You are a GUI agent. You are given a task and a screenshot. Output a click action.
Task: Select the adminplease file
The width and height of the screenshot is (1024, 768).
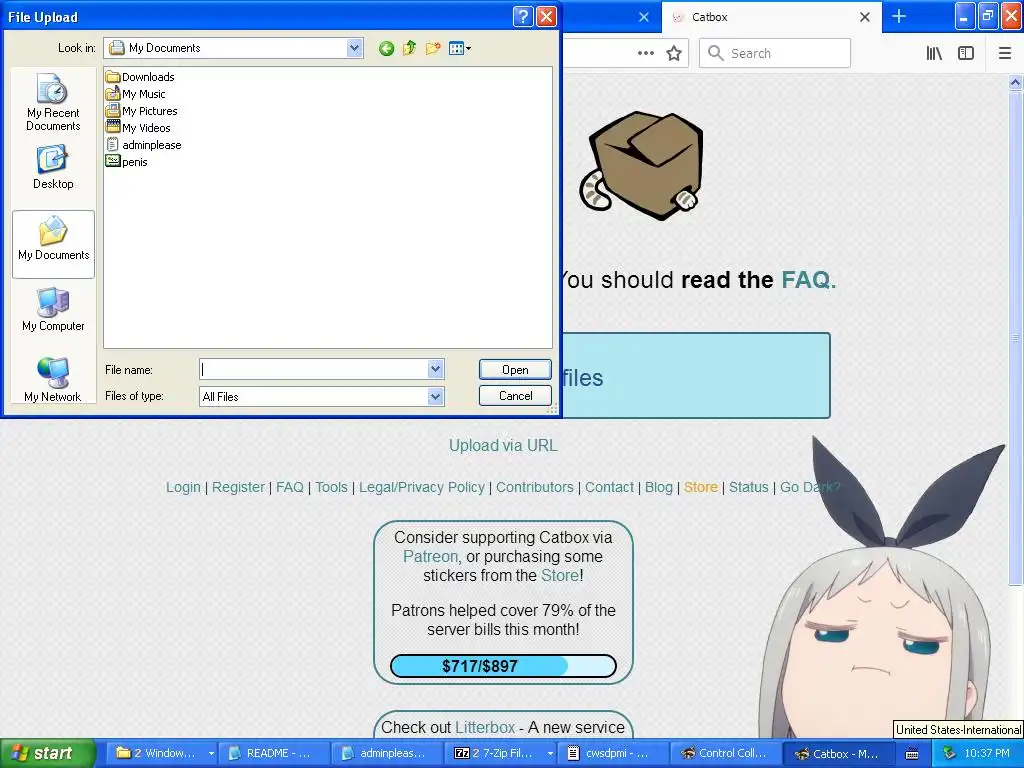(144, 145)
